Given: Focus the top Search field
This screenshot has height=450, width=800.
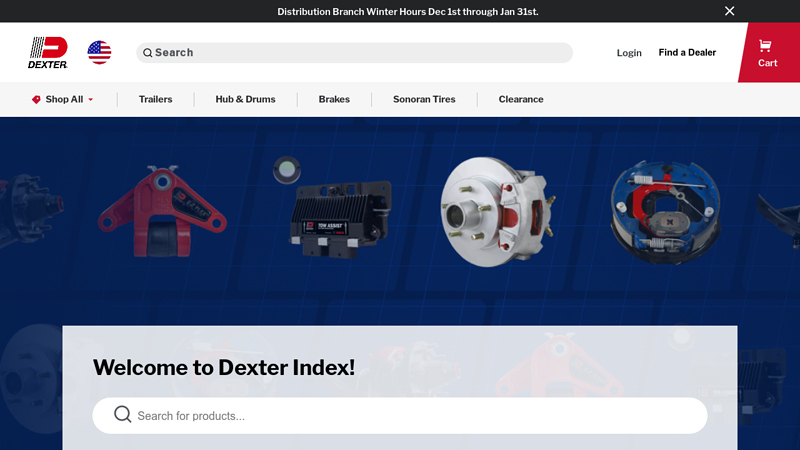Looking at the screenshot, I should click(355, 53).
